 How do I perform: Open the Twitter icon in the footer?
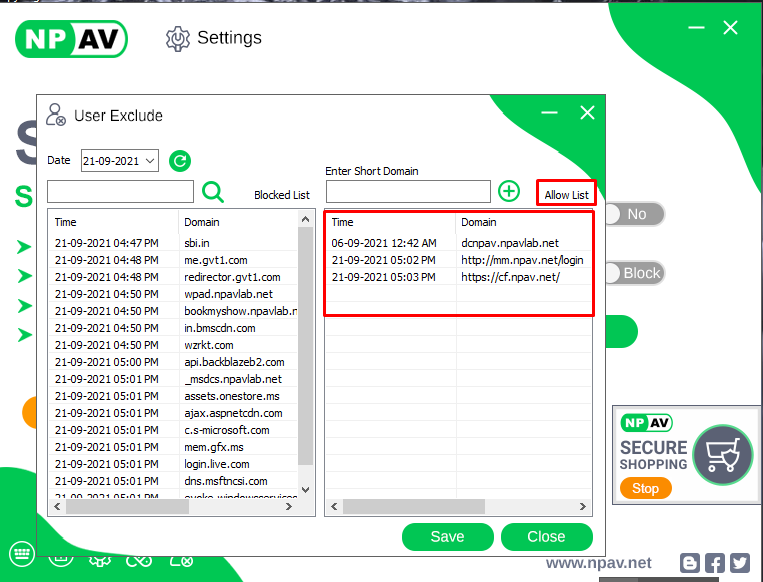click(739, 563)
